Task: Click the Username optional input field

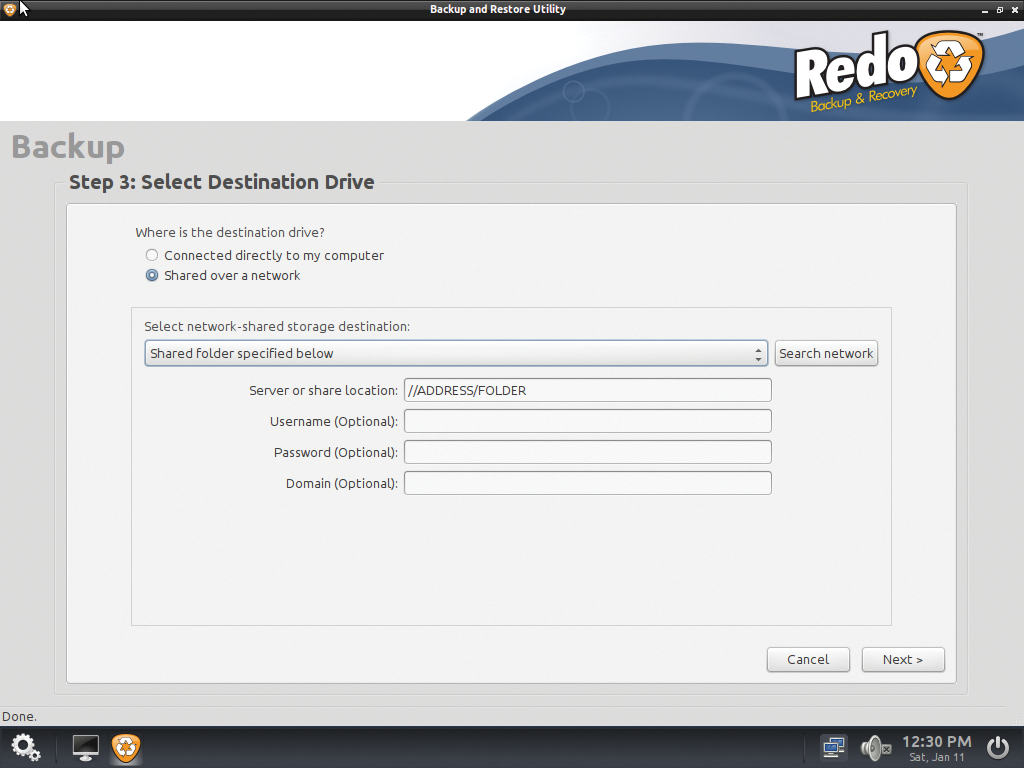Action: 587,421
